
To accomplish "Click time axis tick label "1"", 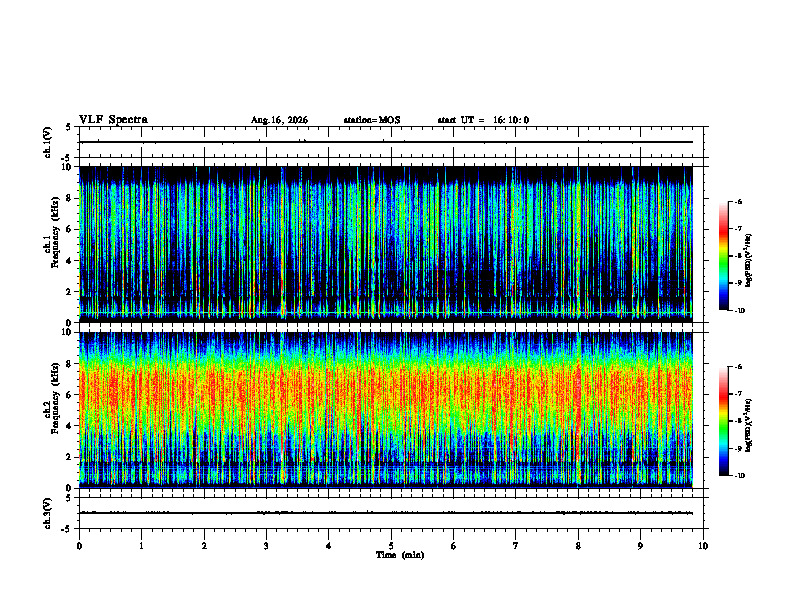I will click(141, 546).
